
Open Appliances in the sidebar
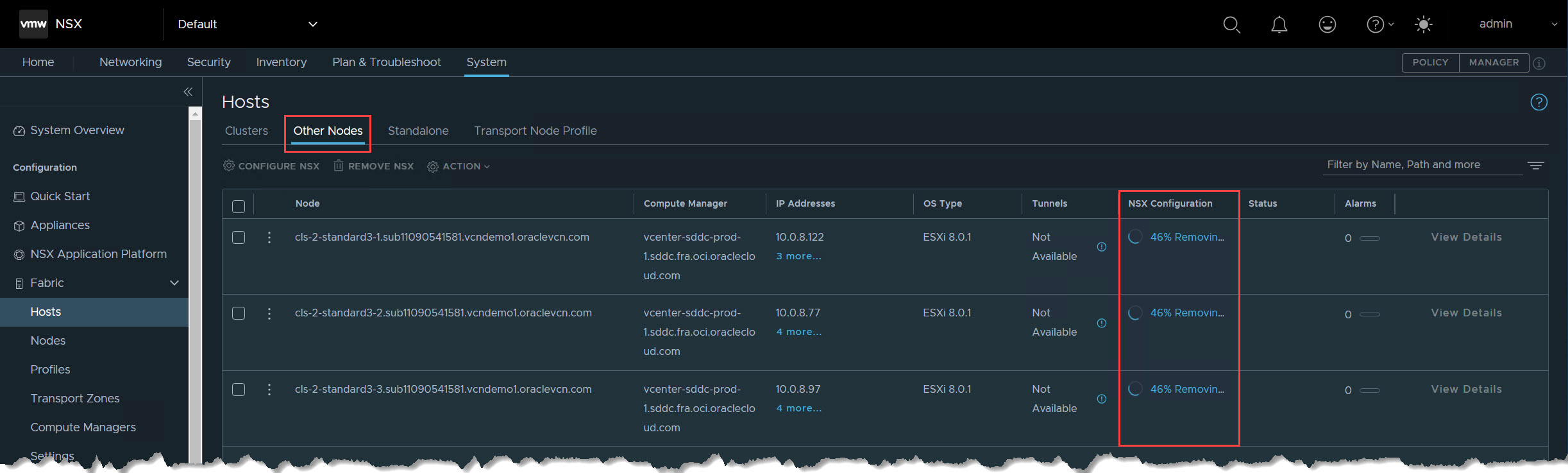point(52,225)
